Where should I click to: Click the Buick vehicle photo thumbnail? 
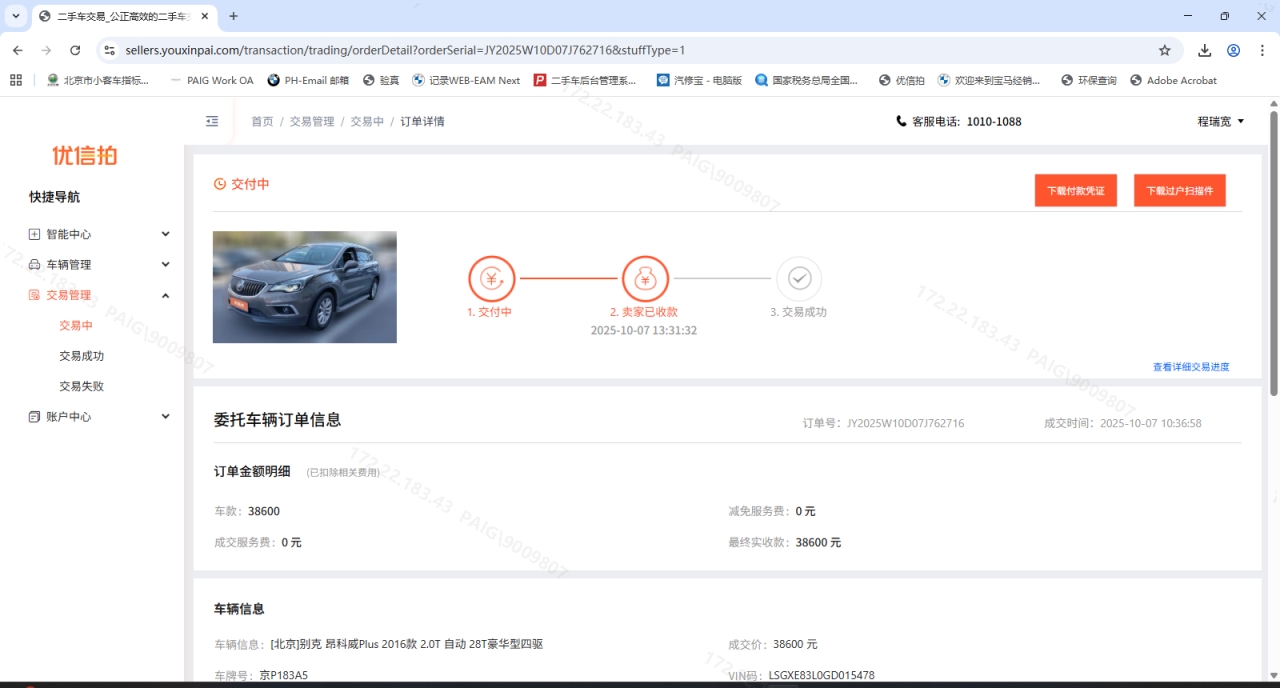(304, 287)
